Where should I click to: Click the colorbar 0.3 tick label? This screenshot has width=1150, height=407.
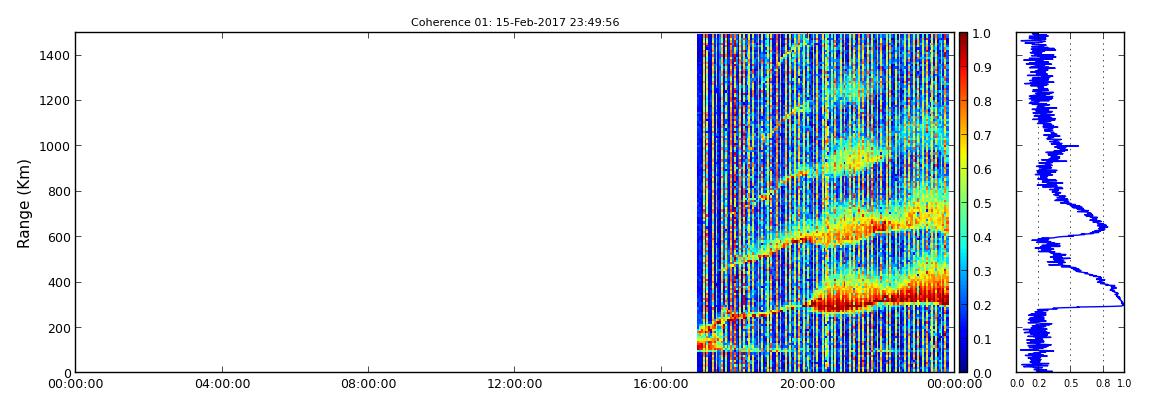981,271
